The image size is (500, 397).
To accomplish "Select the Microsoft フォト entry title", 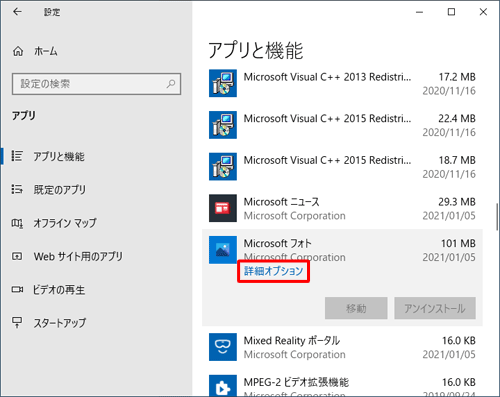I will [277, 243].
